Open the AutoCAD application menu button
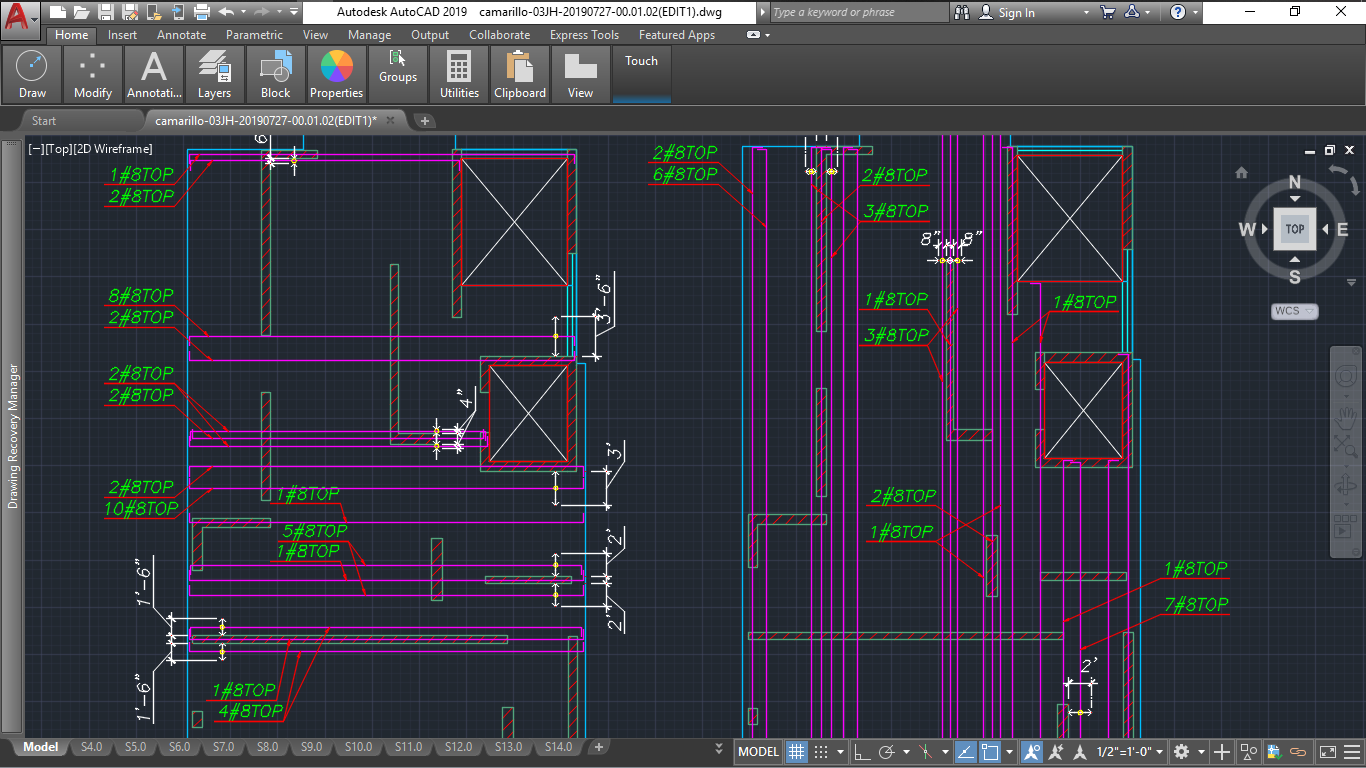This screenshot has height=768, width=1366. tap(20, 15)
